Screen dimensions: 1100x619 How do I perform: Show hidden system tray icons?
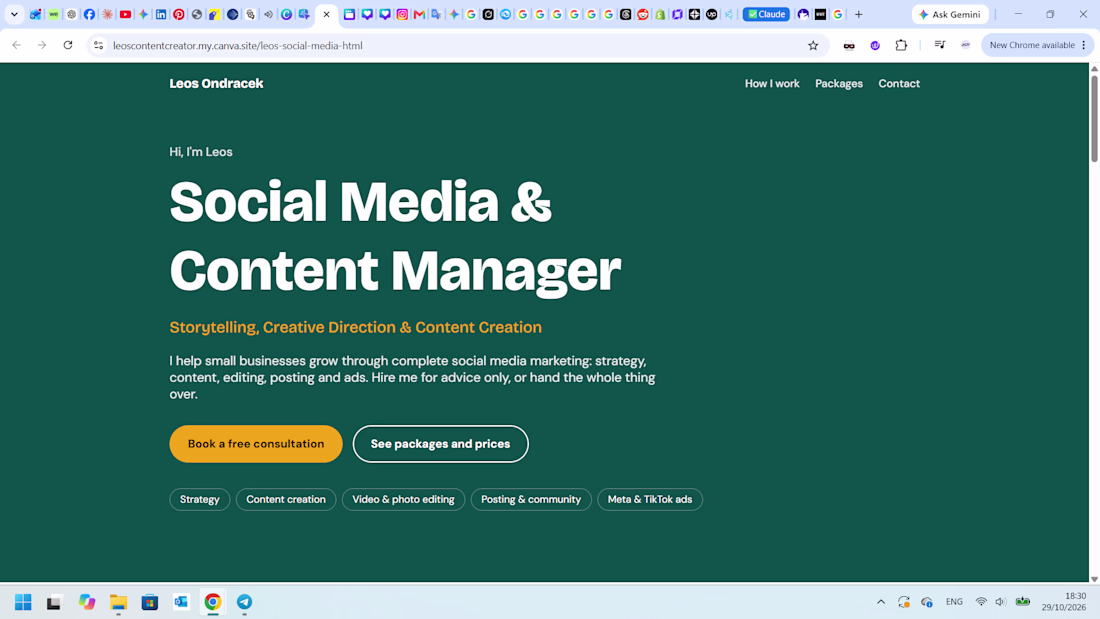[x=881, y=601]
